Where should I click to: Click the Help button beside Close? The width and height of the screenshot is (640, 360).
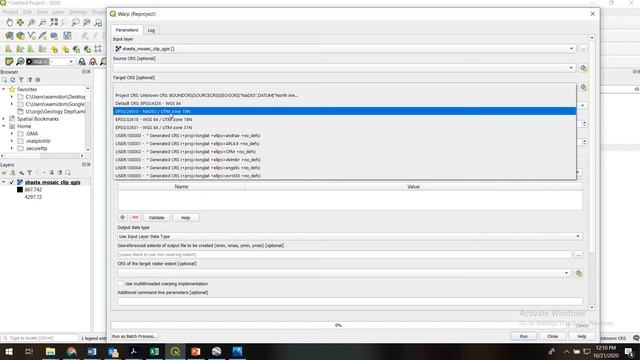pyautogui.click(x=582, y=336)
